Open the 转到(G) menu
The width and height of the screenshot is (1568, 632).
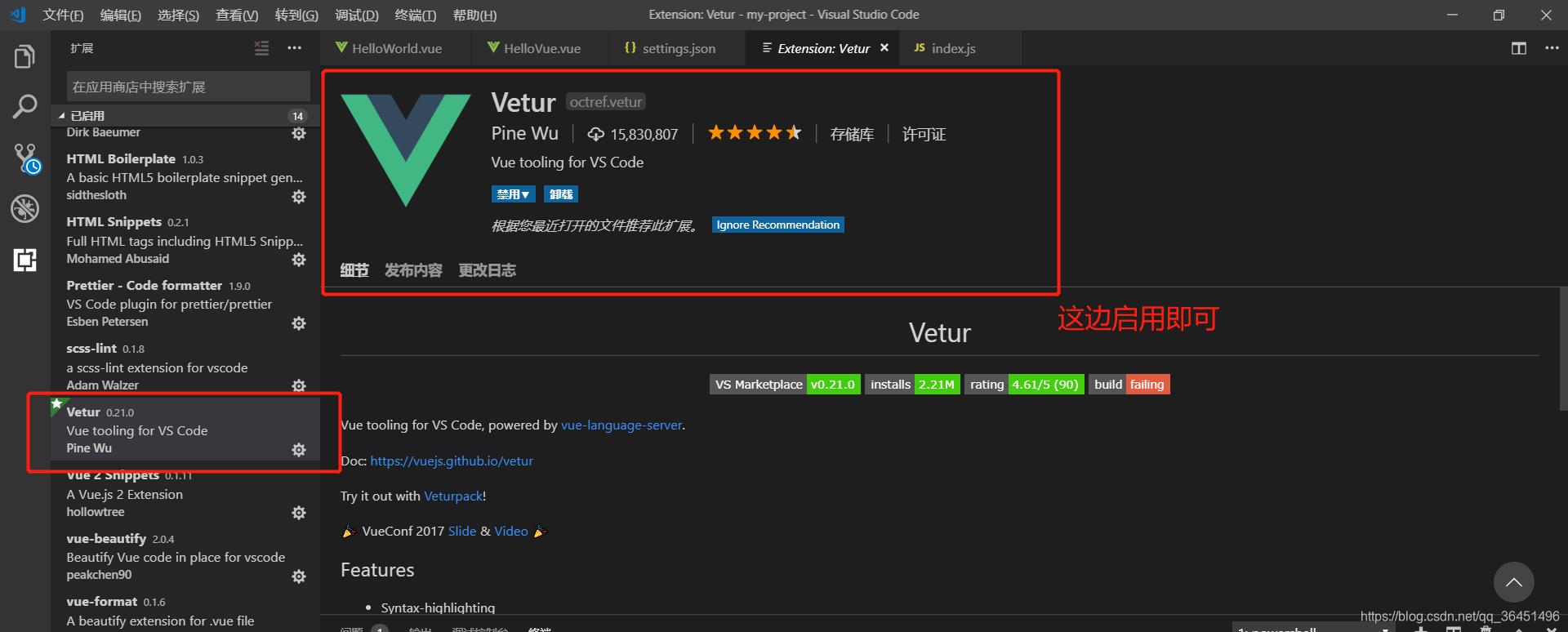pos(296,15)
